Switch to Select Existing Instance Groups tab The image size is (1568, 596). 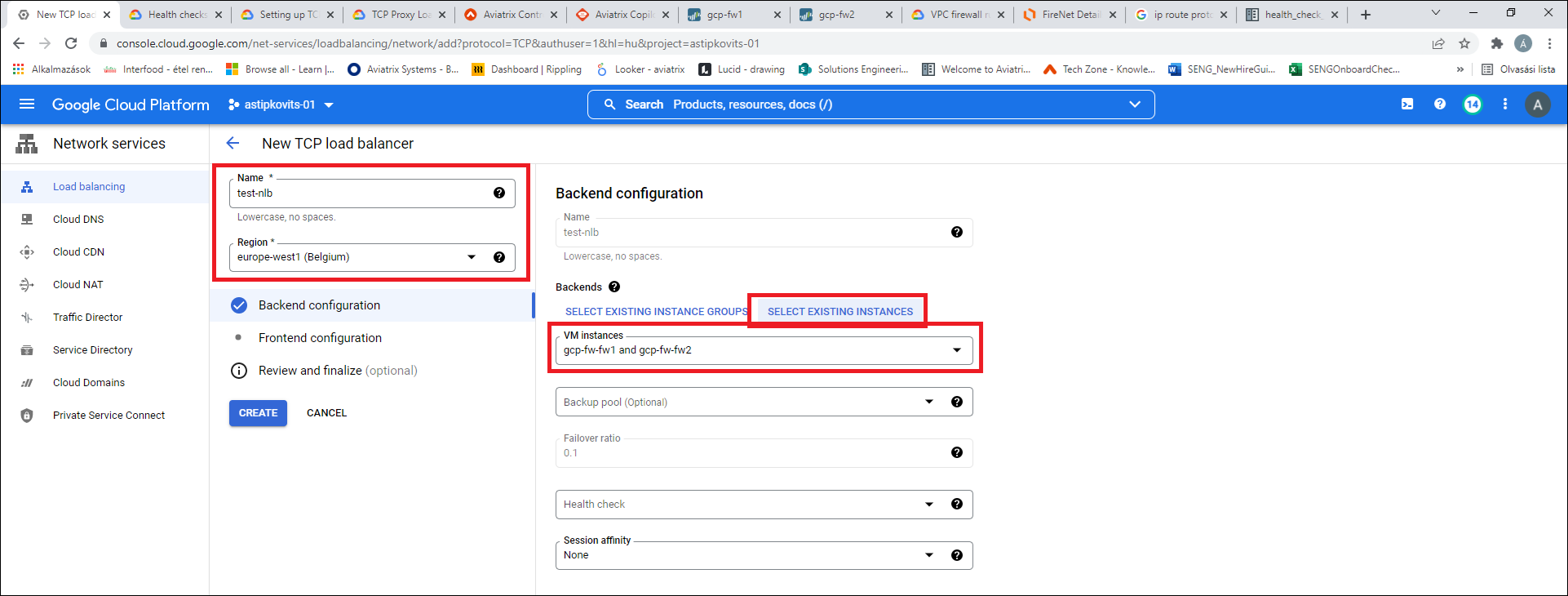coord(656,311)
